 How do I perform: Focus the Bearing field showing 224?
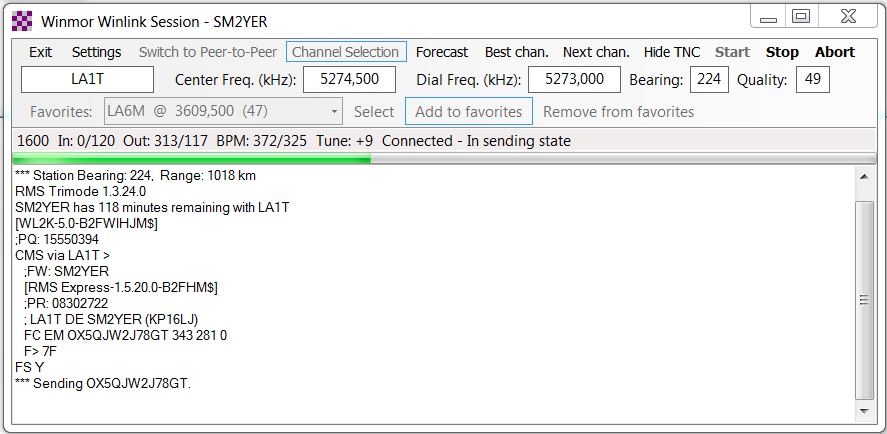point(709,79)
